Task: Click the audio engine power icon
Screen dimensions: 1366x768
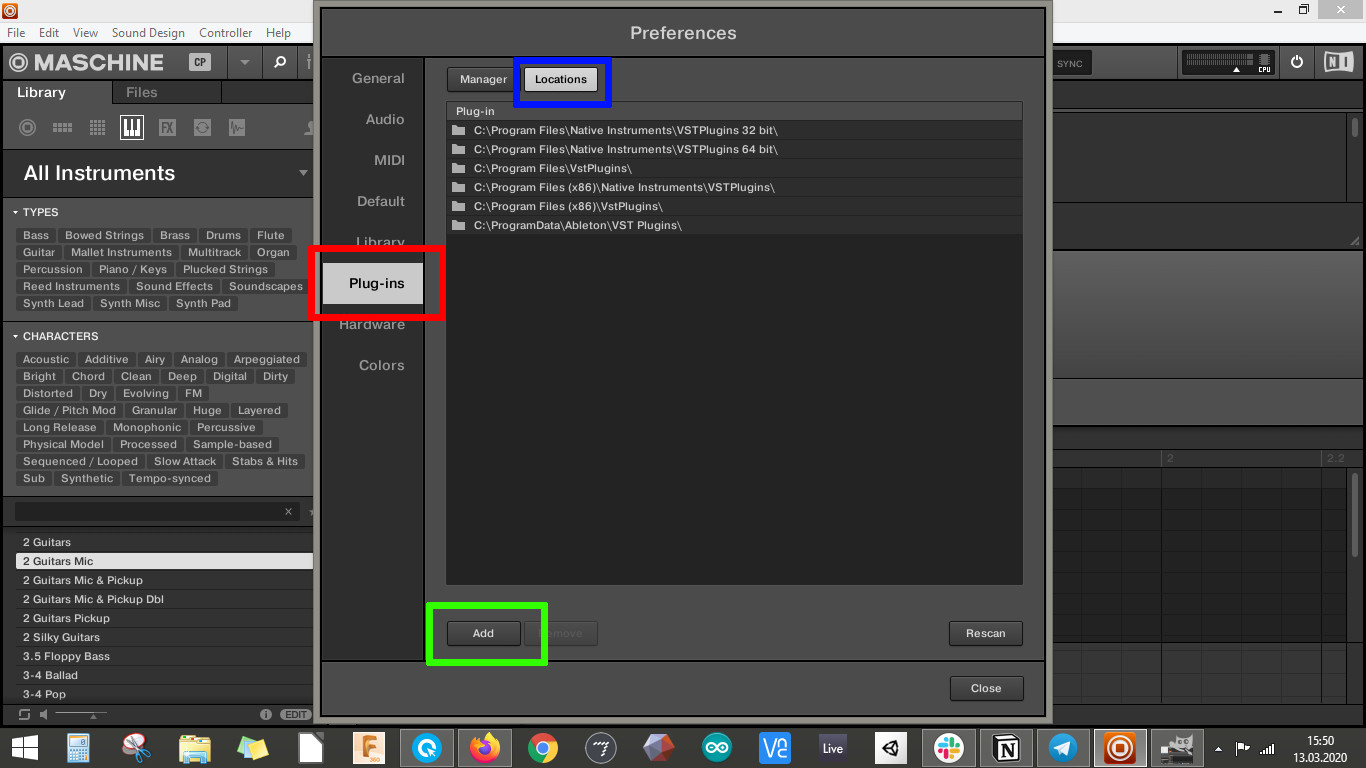Action: 1297,62
